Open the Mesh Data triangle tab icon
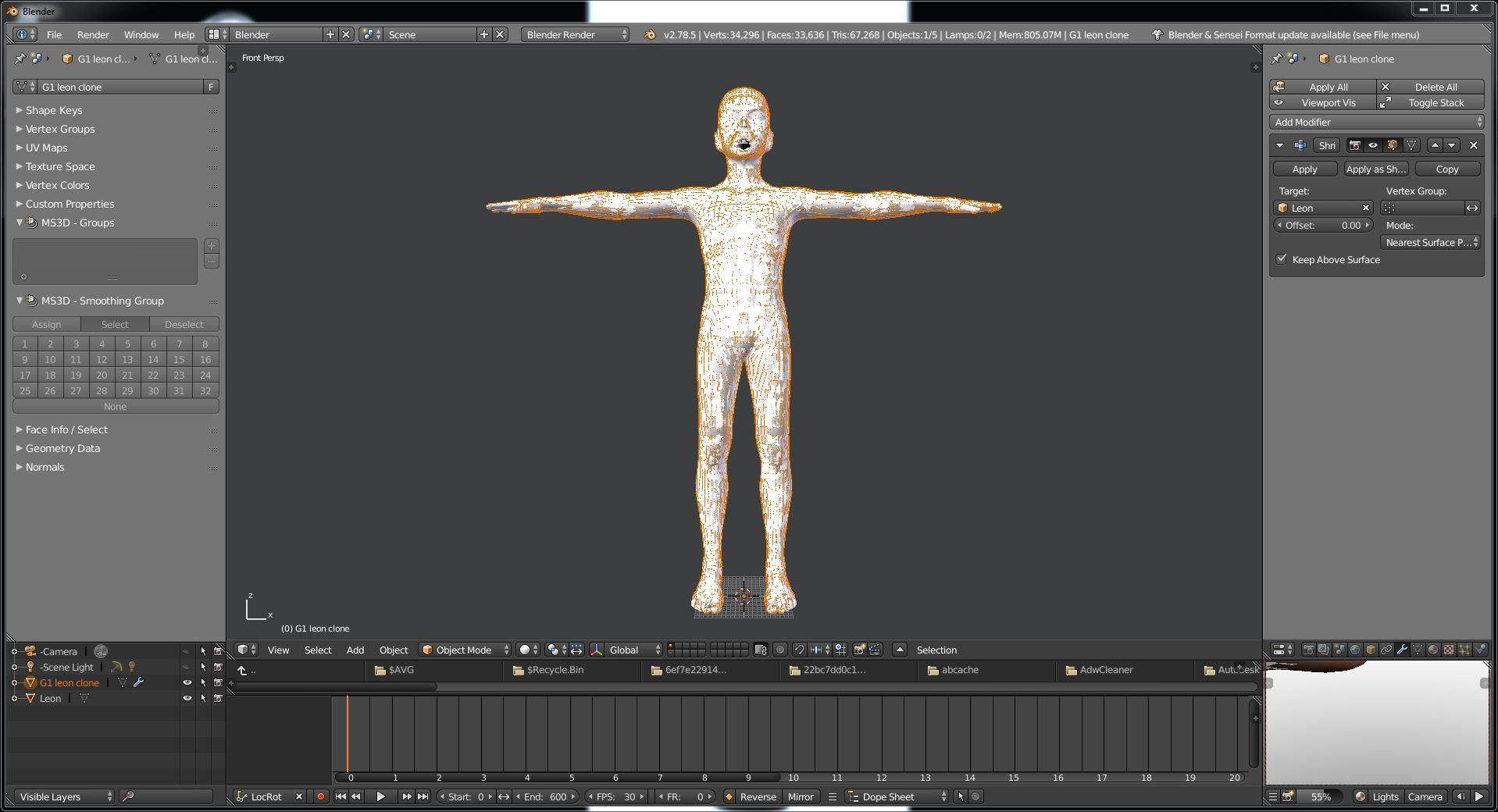The height and width of the screenshot is (812, 1498). 1418,650
